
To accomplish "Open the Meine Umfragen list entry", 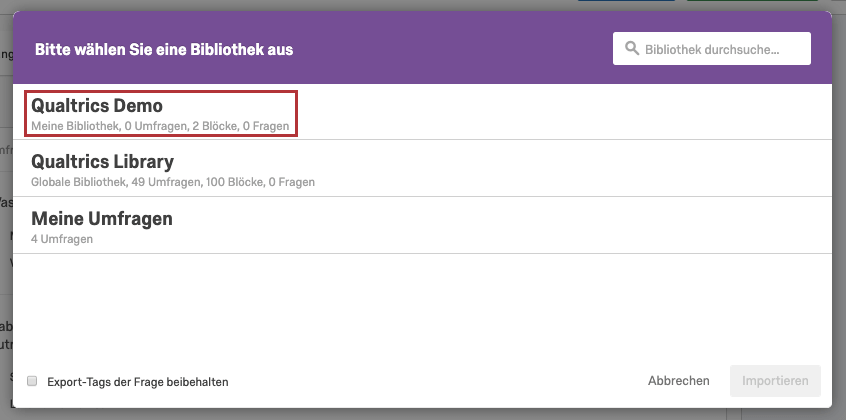I will click(x=422, y=225).
